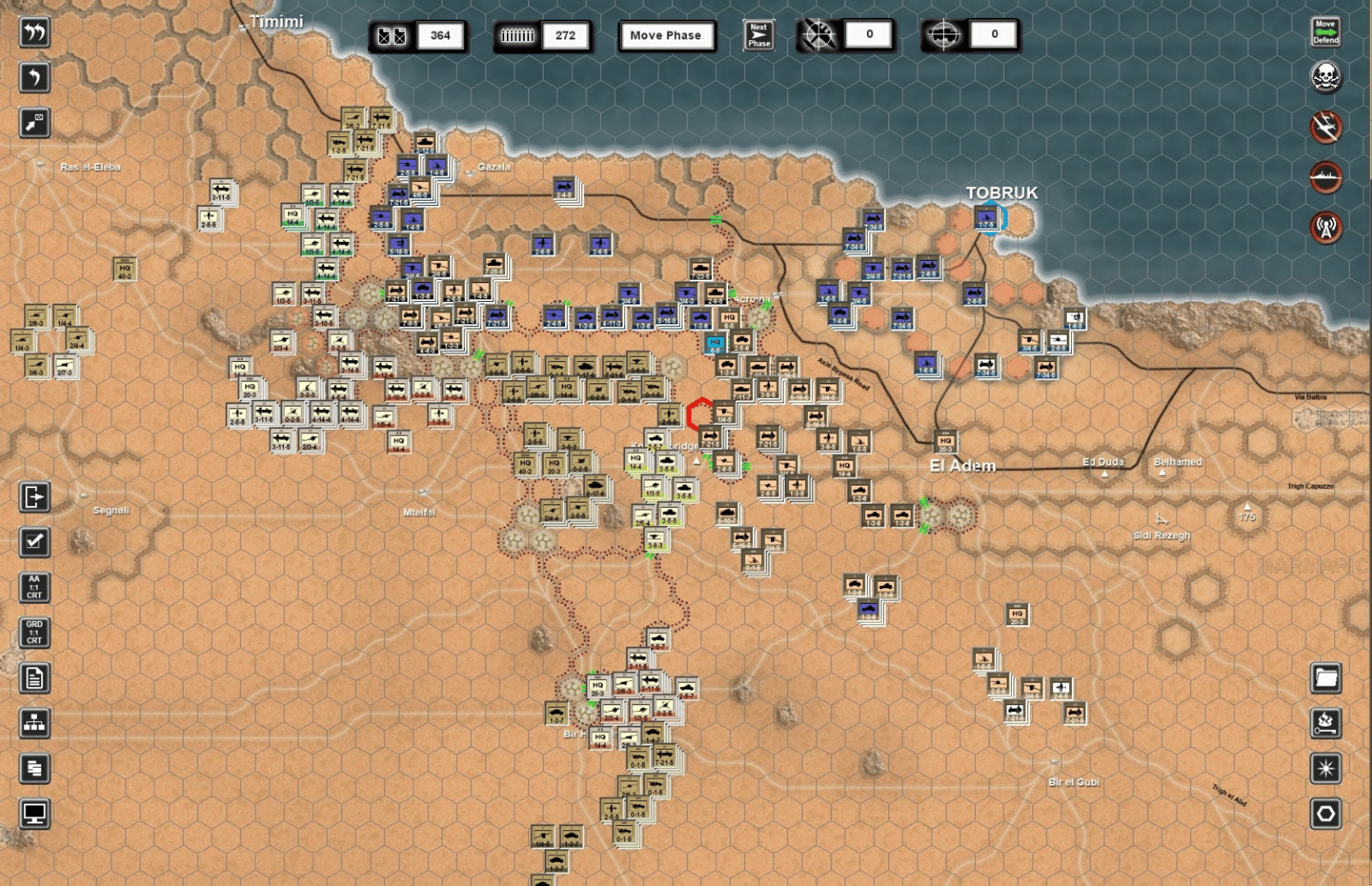Click the starburst icon on right sidebar
The height and width of the screenshot is (886, 1372).
pyautogui.click(x=1325, y=769)
